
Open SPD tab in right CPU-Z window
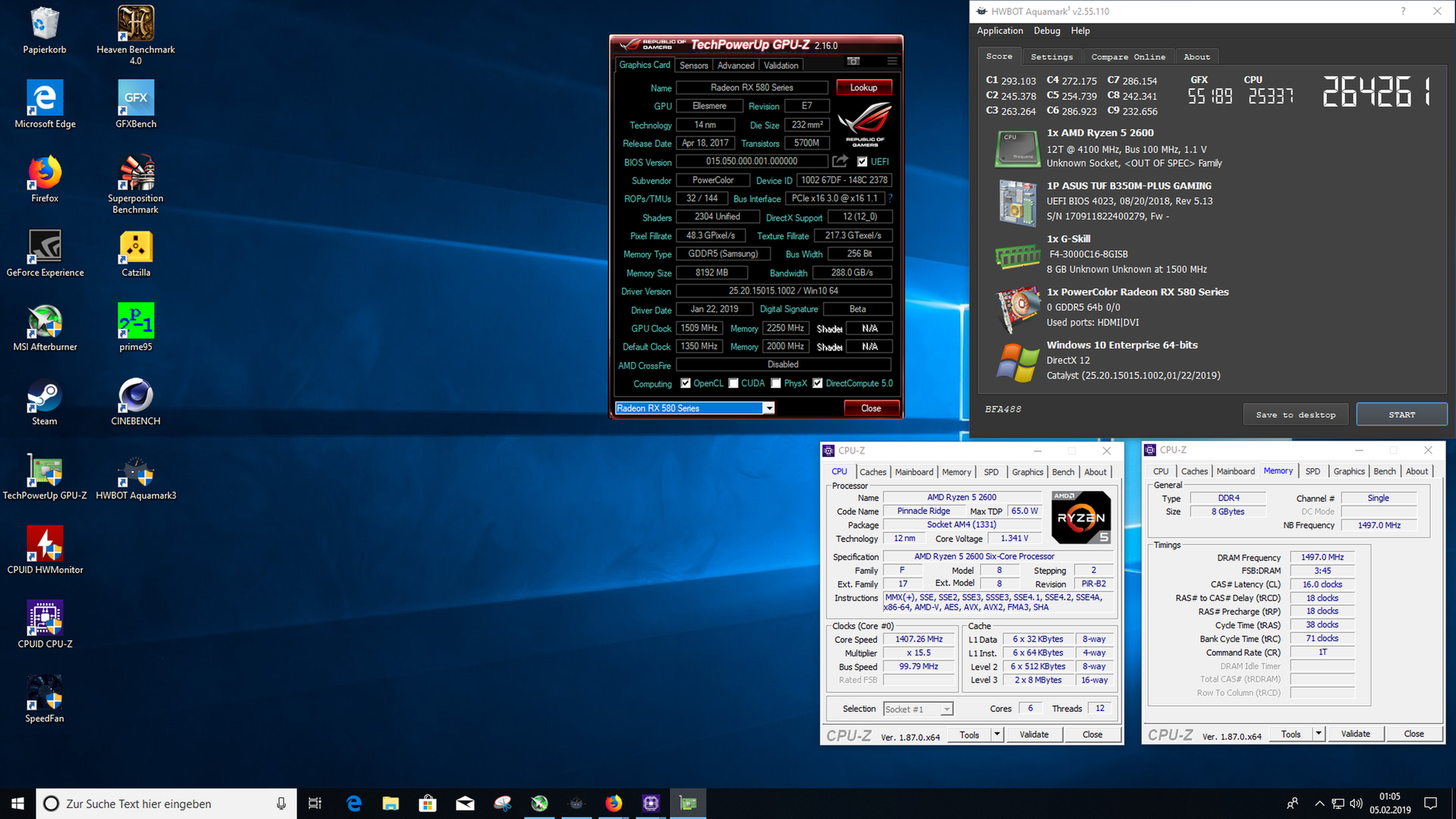coord(1313,471)
